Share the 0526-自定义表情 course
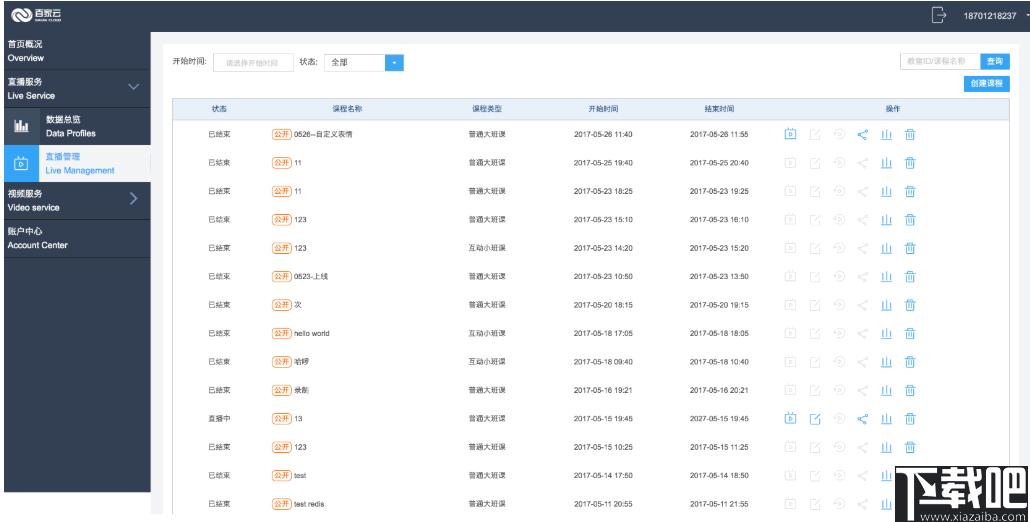 click(862, 135)
